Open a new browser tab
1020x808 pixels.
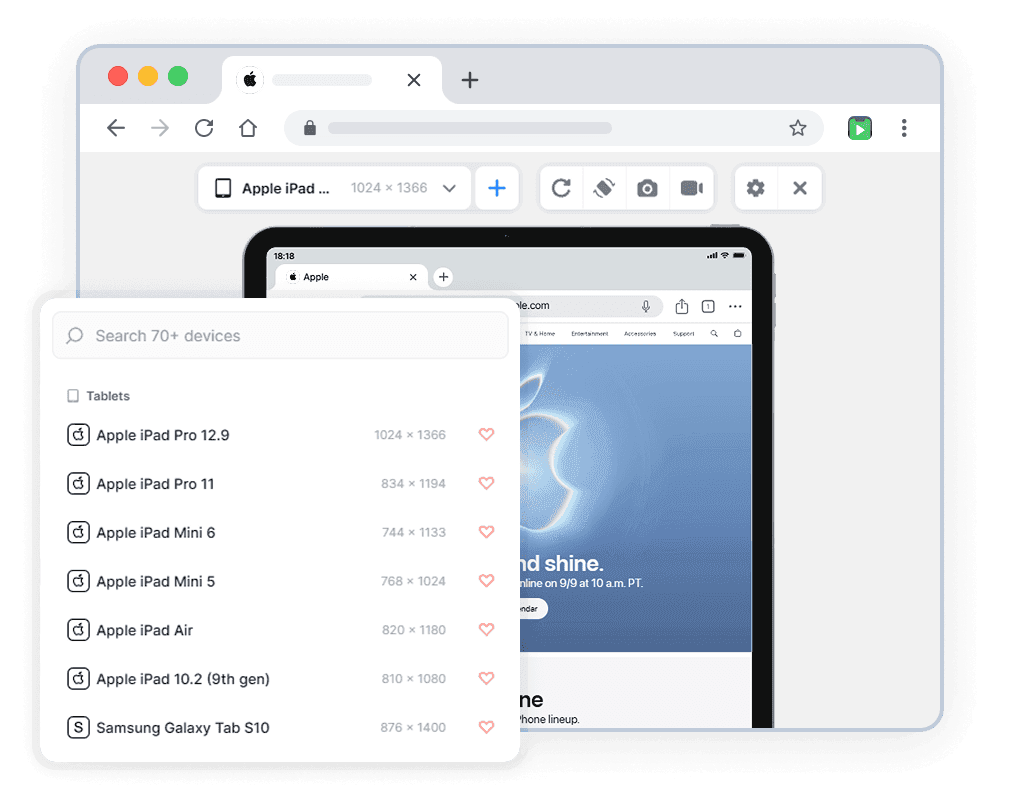(x=470, y=80)
